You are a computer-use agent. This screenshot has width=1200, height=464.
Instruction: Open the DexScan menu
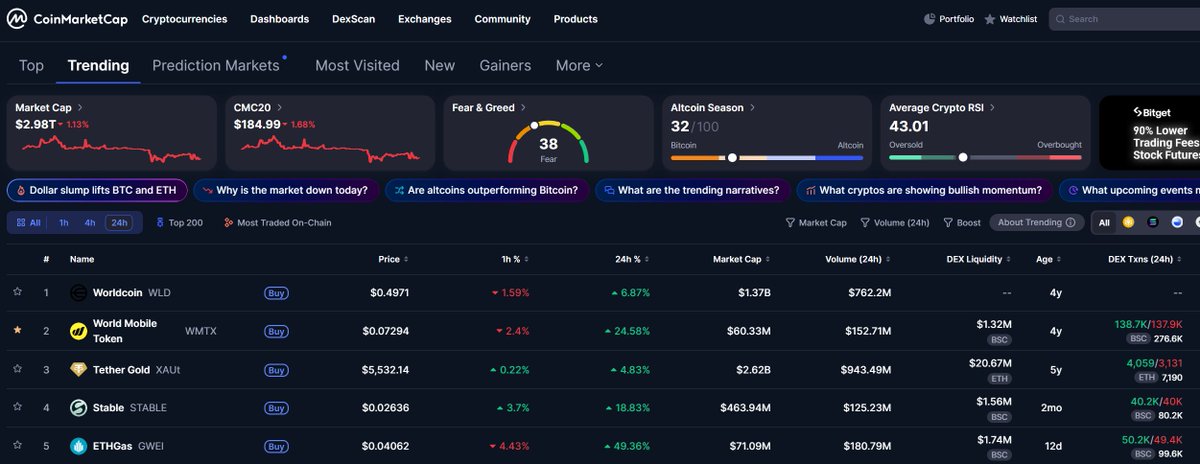pos(353,19)
